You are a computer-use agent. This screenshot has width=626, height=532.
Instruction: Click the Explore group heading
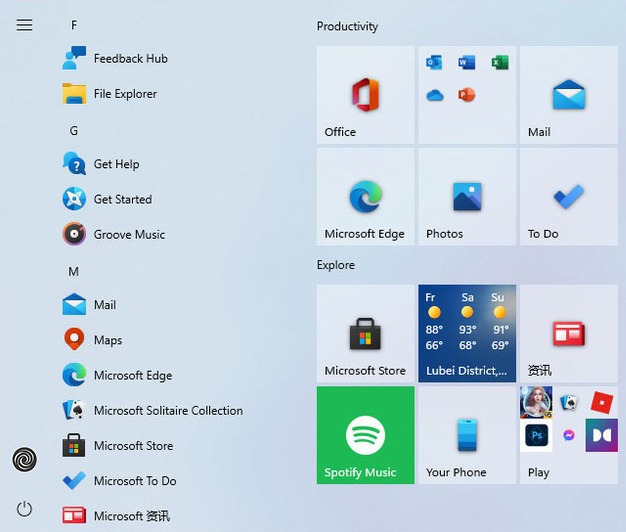[x=336, y=265]
